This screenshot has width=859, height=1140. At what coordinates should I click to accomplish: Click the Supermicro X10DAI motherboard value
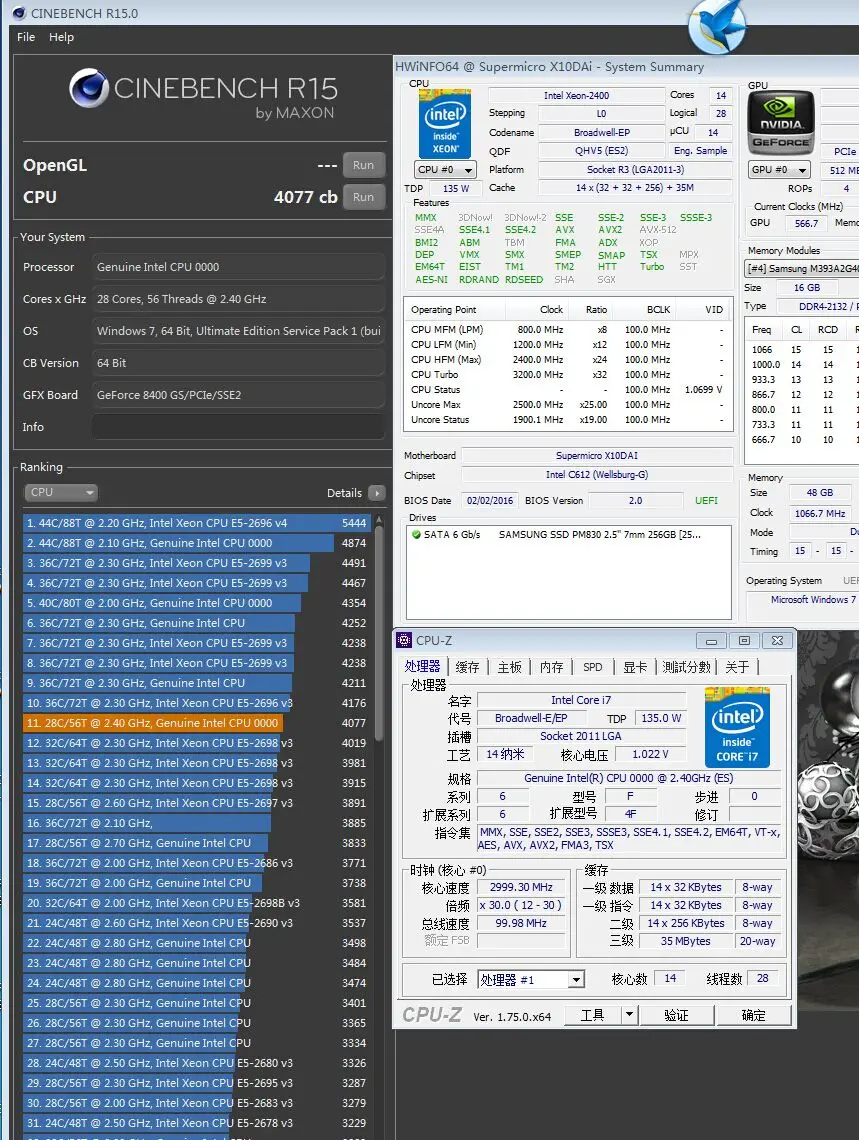pos(597,456)
